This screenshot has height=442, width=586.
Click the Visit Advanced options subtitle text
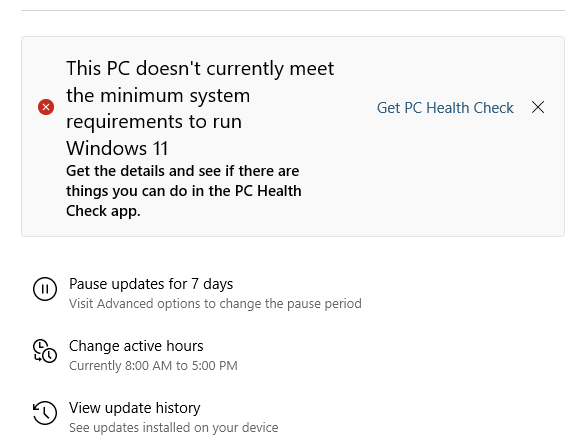click(x=215, y=303)
